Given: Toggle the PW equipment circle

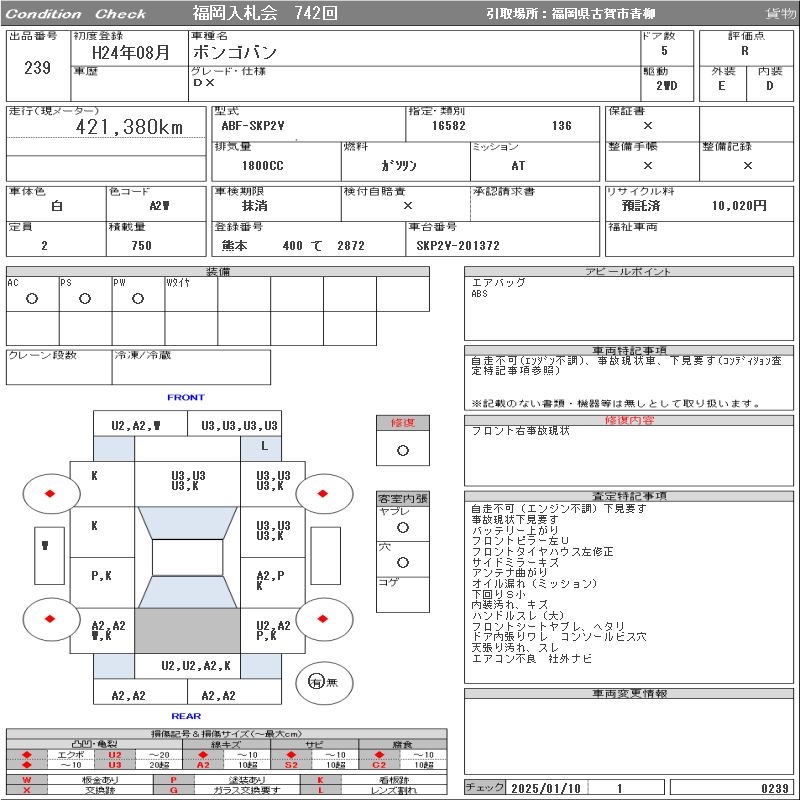Looking at the screenshot, I should tap(137, 298).
